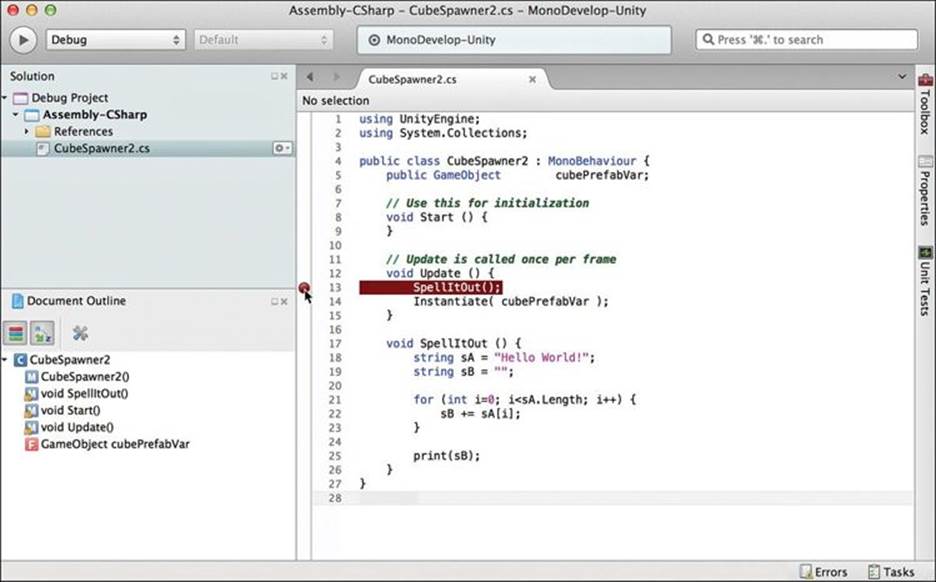The height and width of the screenshot is (582, 936).
Task: Open the Default target dropdown
Action: [x=263, y=40]
